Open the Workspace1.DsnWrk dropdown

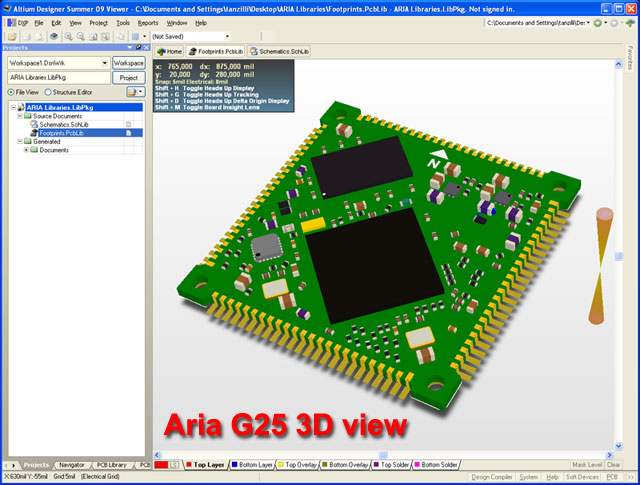click(105, 63)
